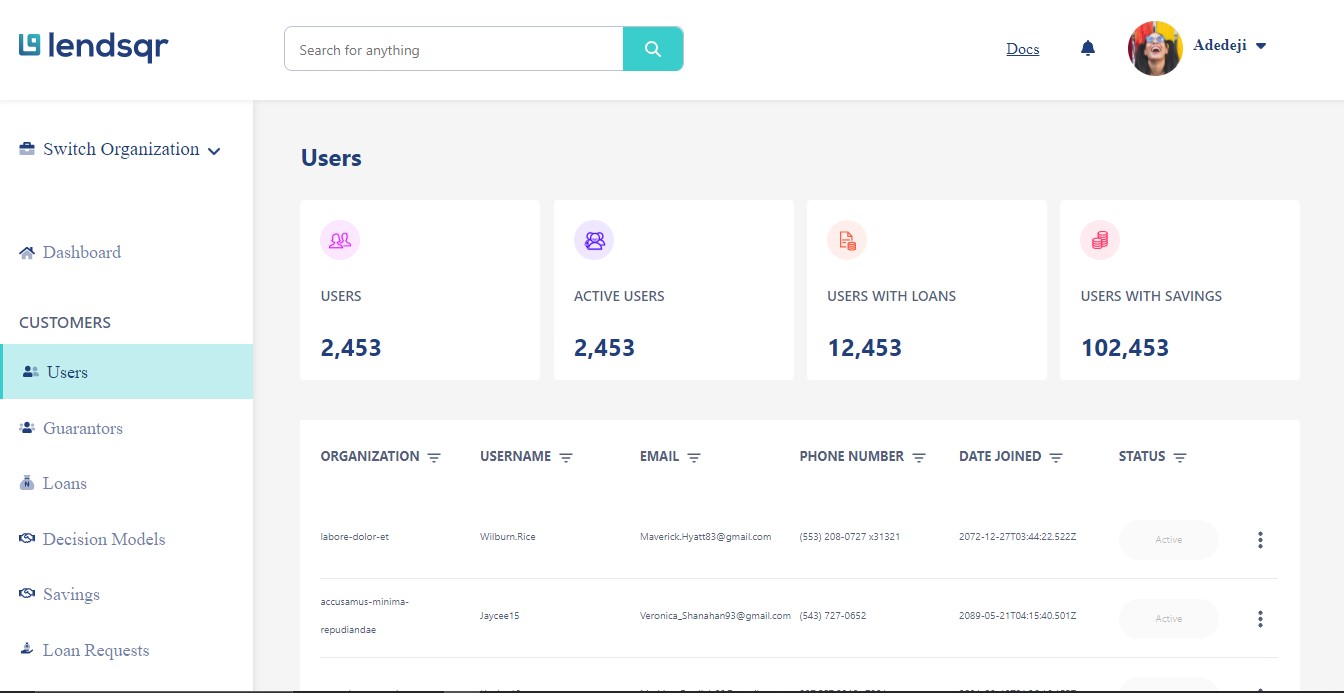Click the user avatar picture
The image size is (1344, 693).
pos(1155,48)
